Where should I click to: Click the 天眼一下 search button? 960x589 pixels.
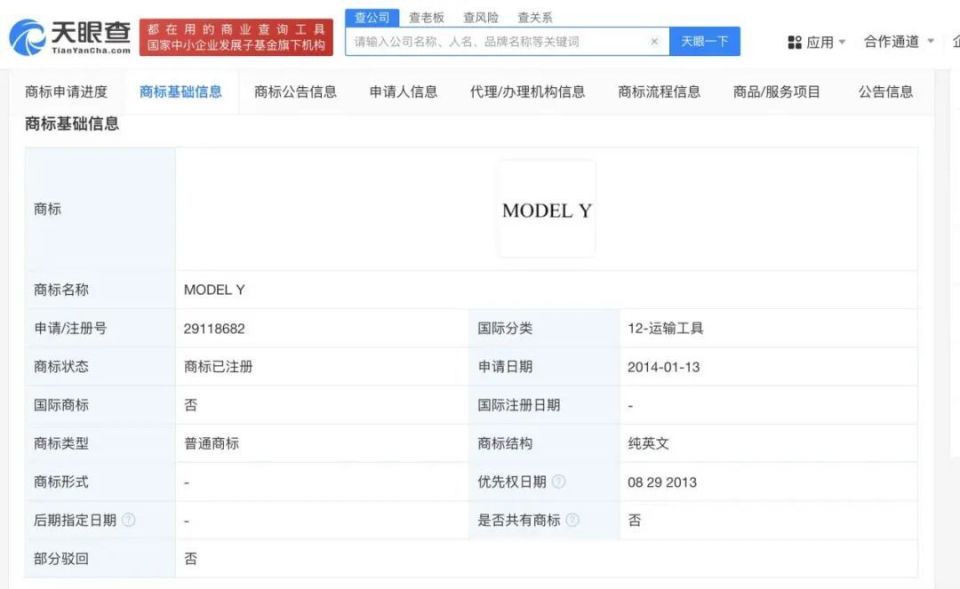click(x=705, y=41)
